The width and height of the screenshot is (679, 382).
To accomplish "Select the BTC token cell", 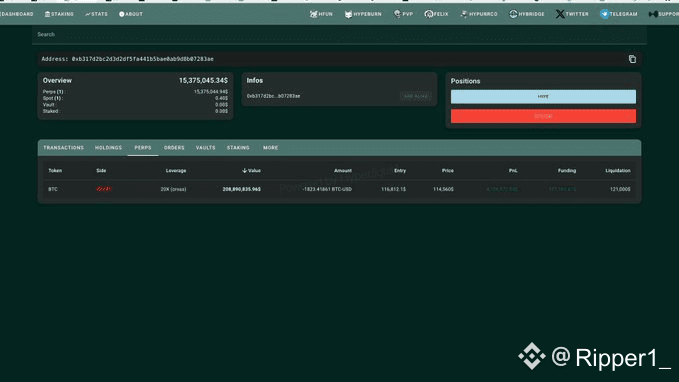I will 53,189.
